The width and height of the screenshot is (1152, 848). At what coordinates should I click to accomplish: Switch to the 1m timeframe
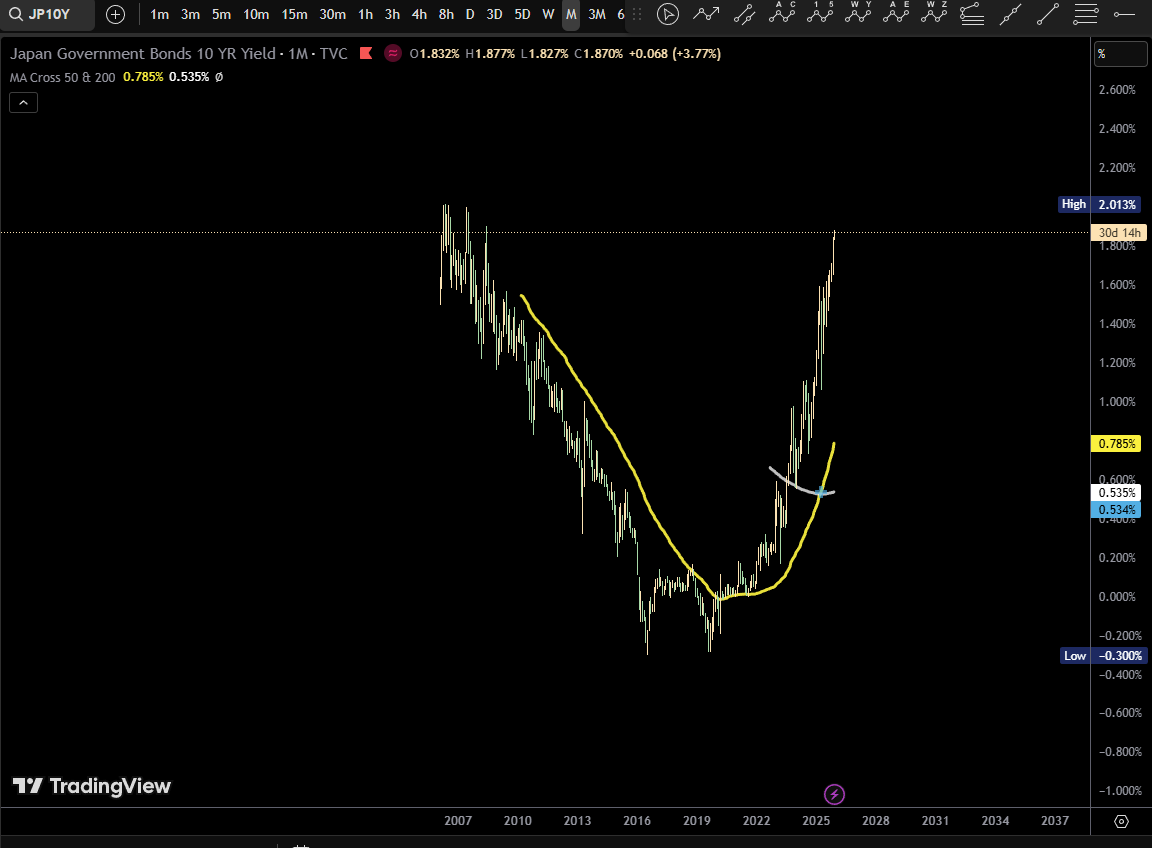(159, 14)
